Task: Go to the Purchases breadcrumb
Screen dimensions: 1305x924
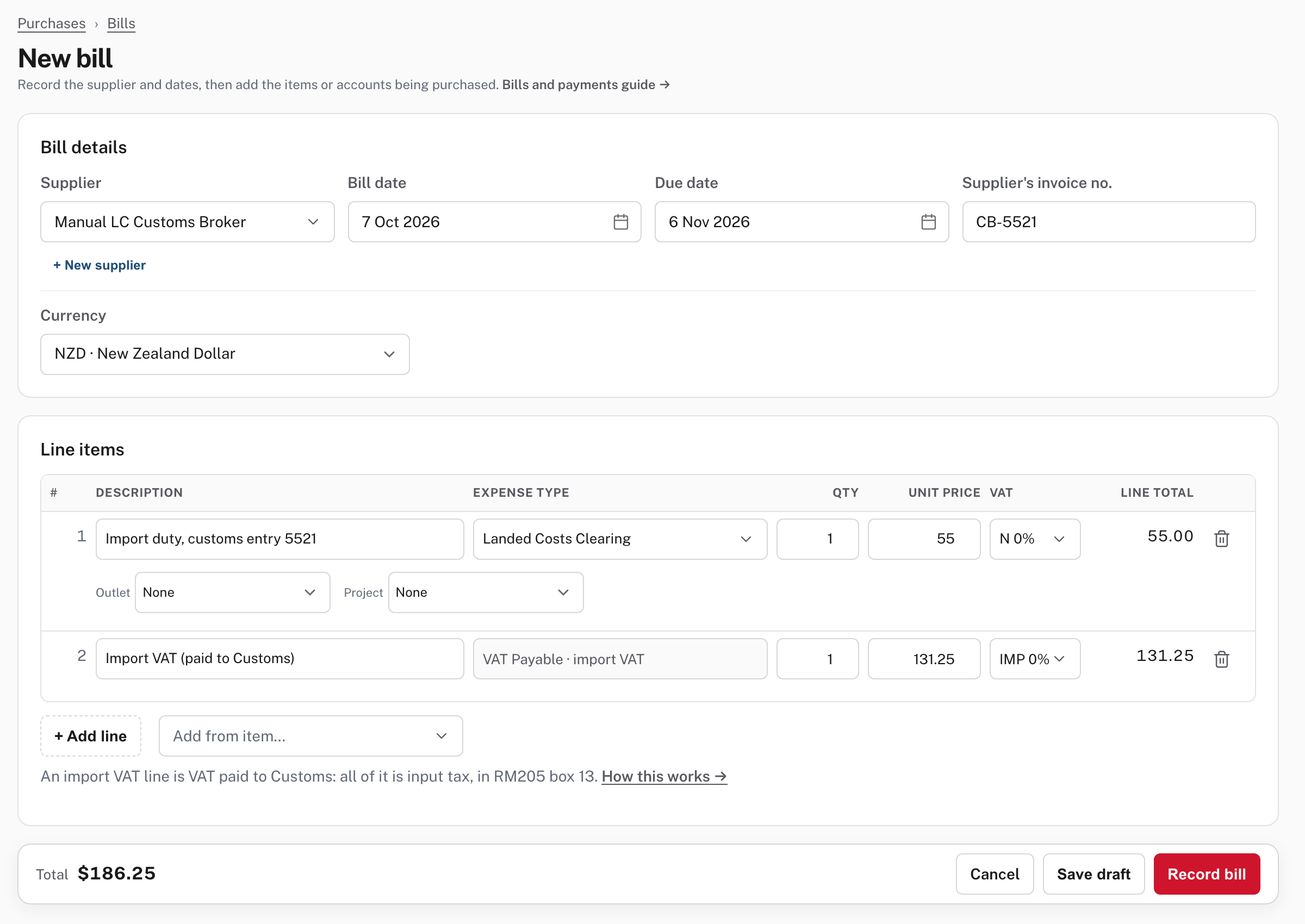Action: 51,23
